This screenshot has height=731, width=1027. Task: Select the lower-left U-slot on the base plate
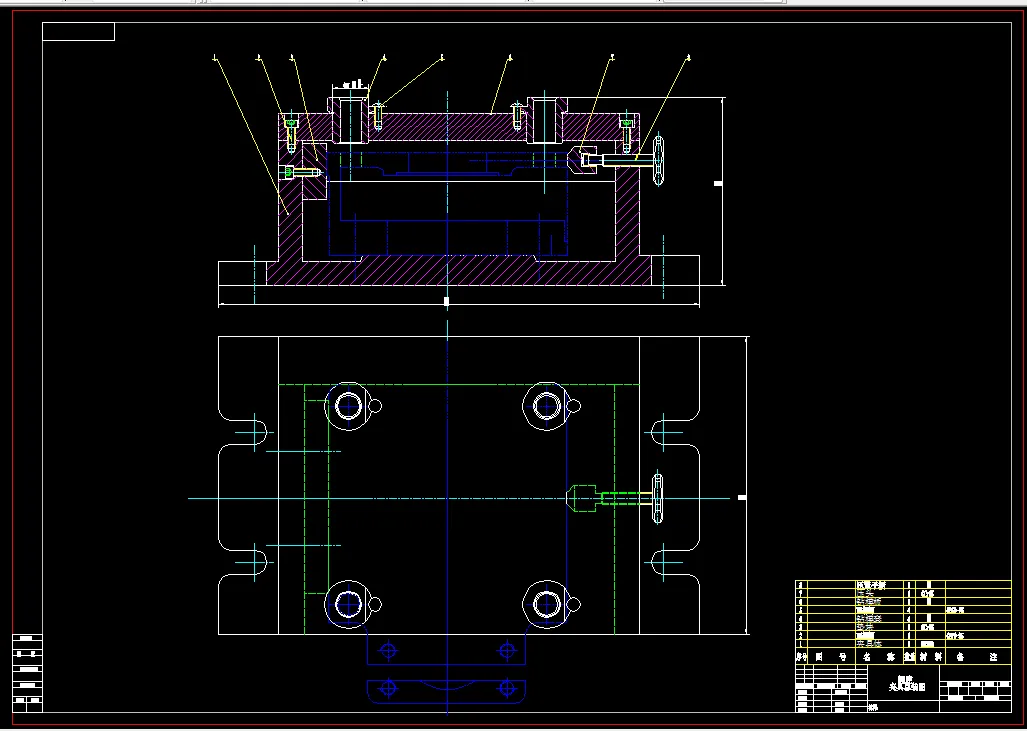242,562
